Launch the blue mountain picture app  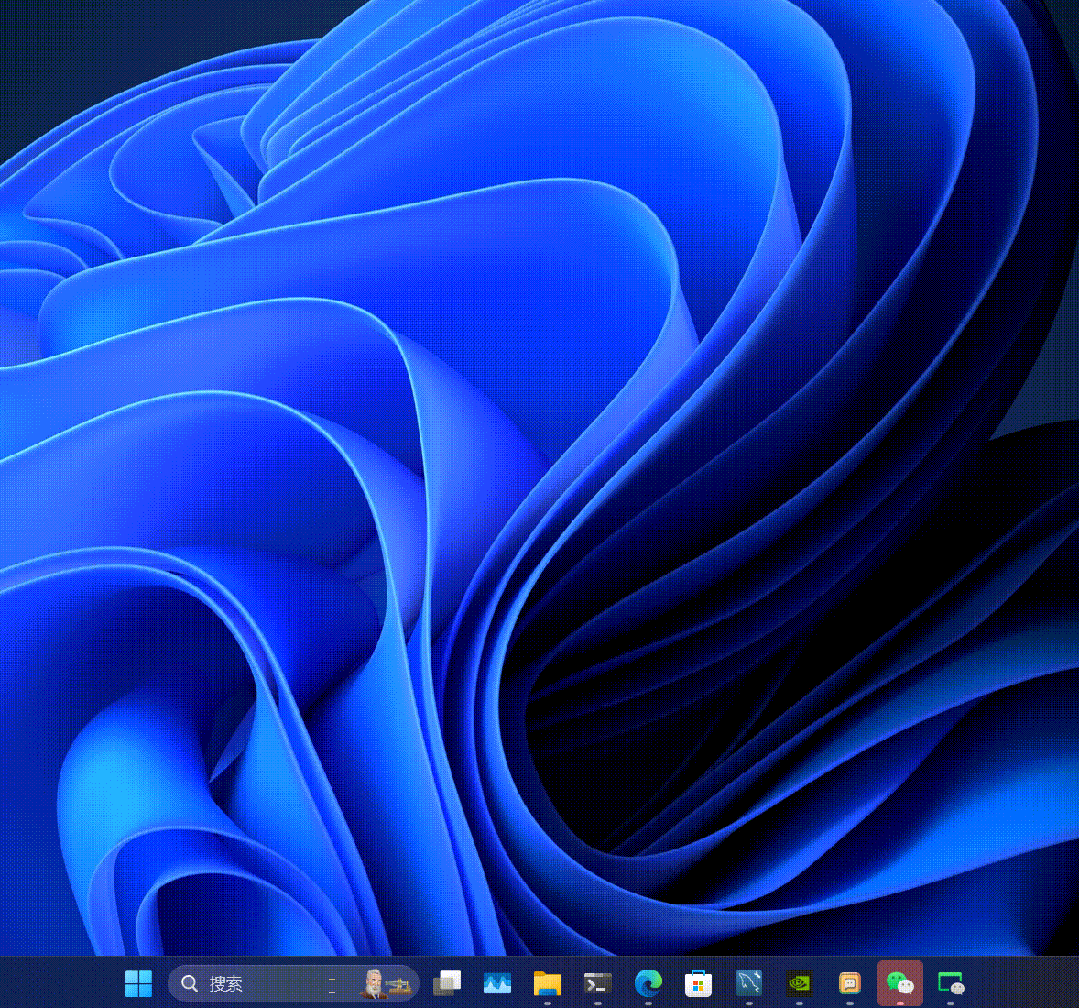tap(497, 983)
